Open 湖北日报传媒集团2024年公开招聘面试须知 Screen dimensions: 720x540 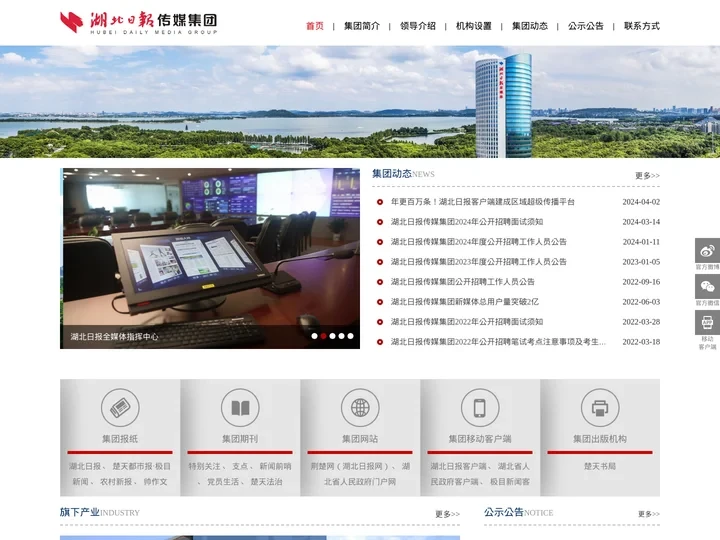pos(467,222)
